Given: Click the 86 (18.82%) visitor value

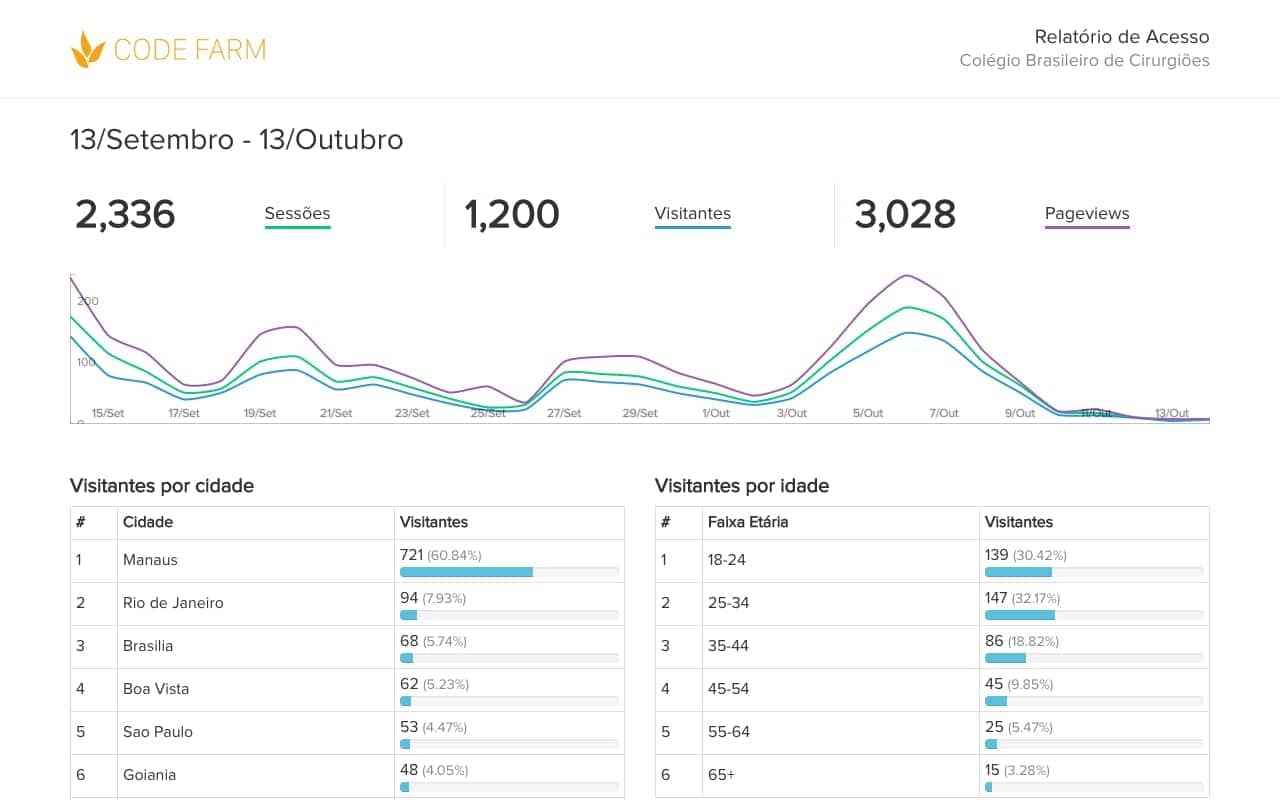Looking at the screenshot, I should click(1022, 640).
